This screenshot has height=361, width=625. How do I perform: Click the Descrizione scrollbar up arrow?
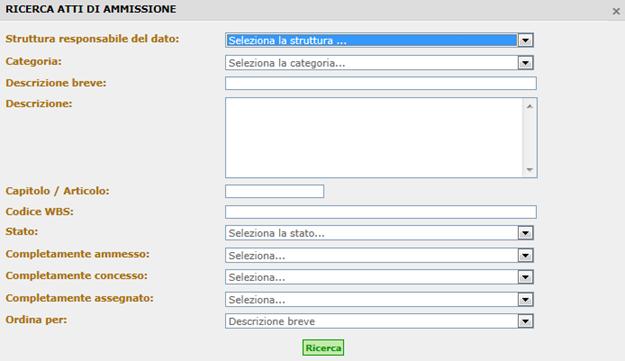(x=529, y=106)
